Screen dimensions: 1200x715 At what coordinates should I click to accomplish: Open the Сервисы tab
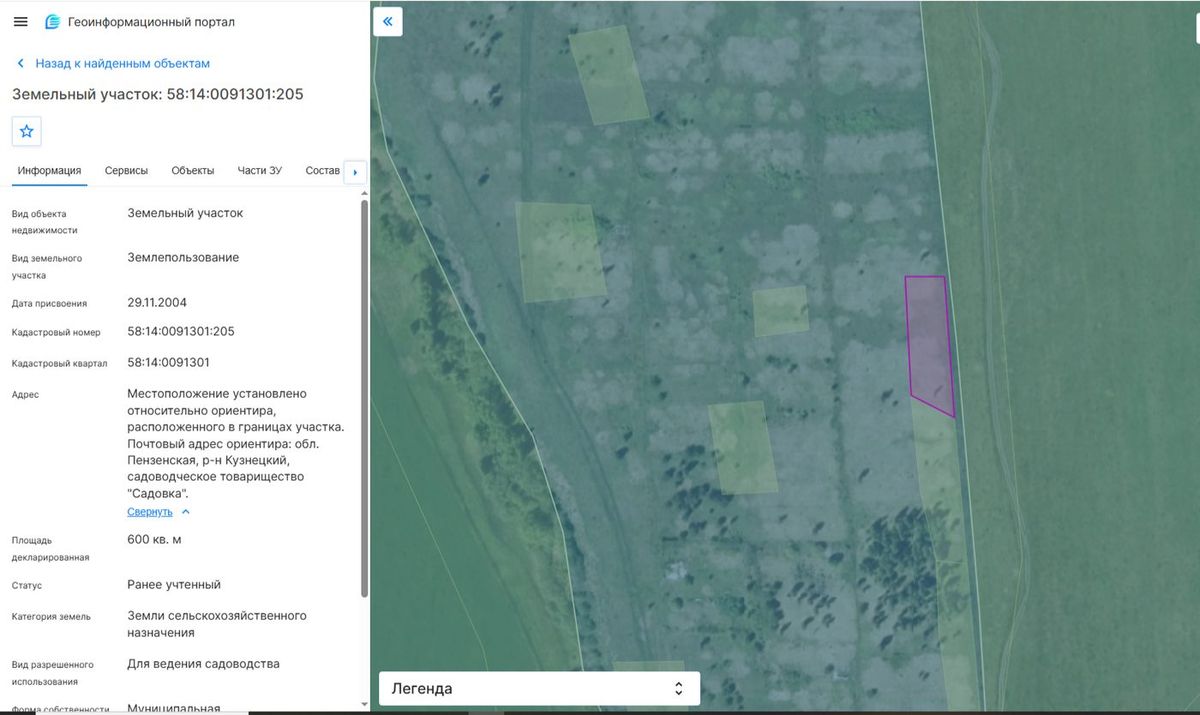[126, 171]
